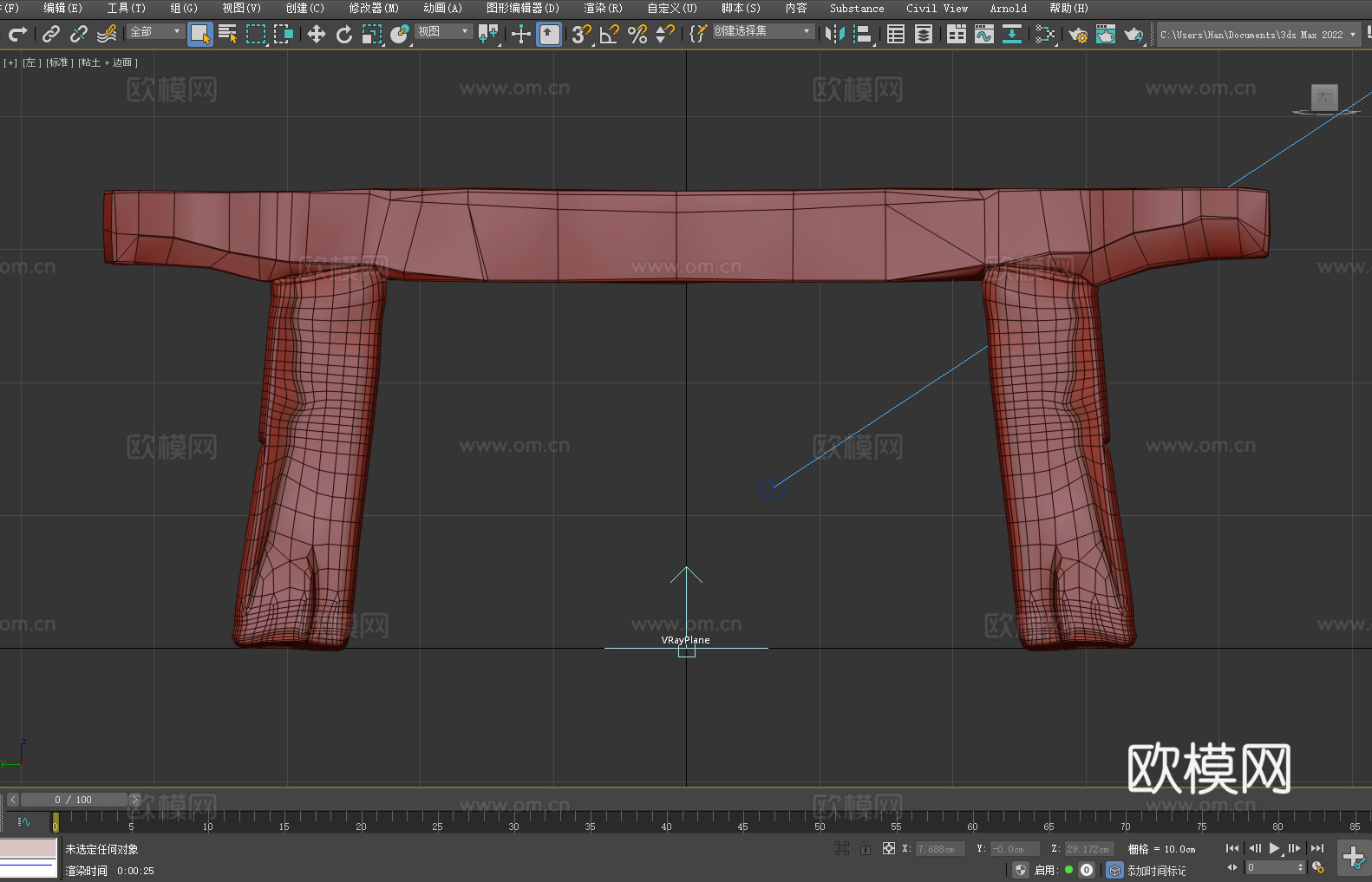Click Go to Start playback button
The image size is (1372, 882).
tap(1232, 848)
